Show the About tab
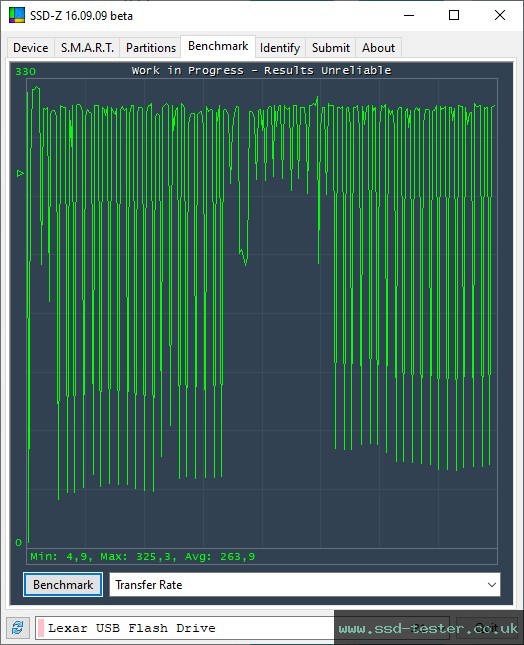Viewport: 524px width, 645px height. [378, 48]
